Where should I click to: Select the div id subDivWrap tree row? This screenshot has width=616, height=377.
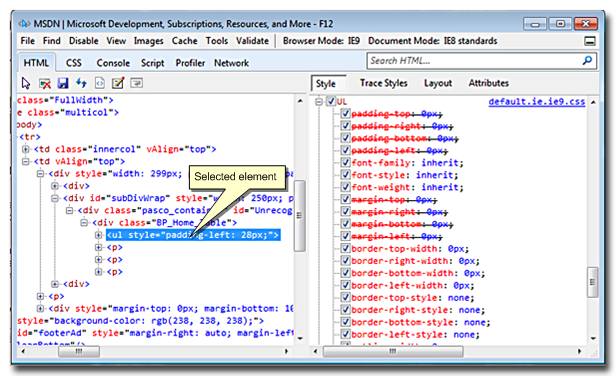(178, 198)
